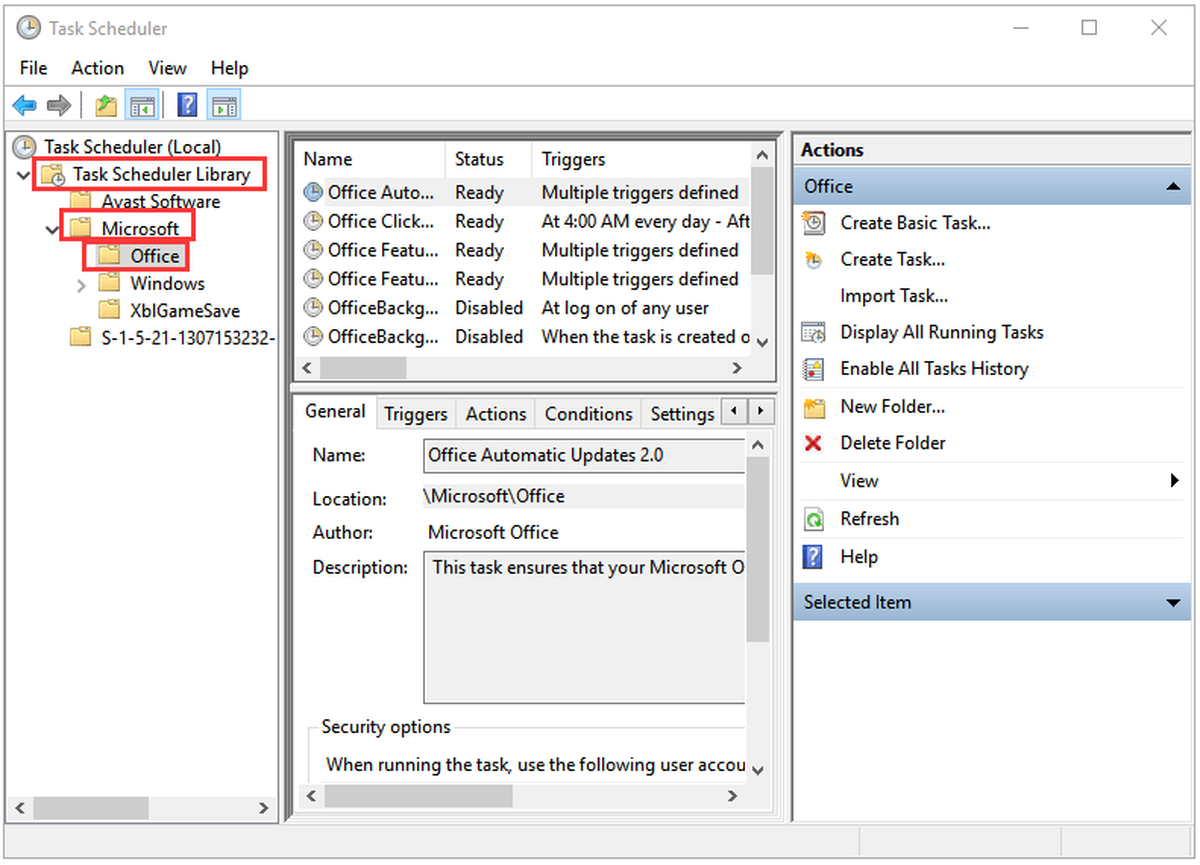Click the New Folder icon in Actions
Screen dimensions: 1200x865
pos(814,407)
